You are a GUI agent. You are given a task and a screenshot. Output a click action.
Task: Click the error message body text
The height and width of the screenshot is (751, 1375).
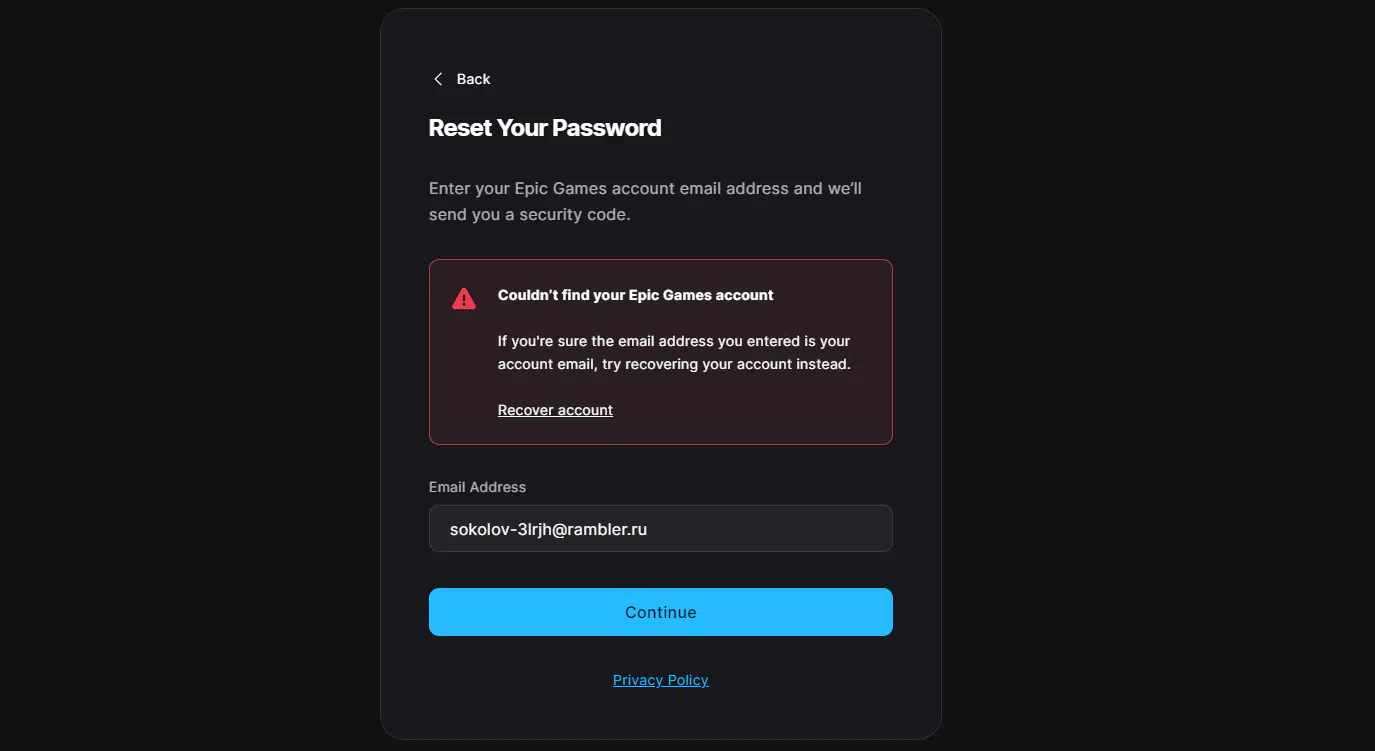click(x=674, y=353)
